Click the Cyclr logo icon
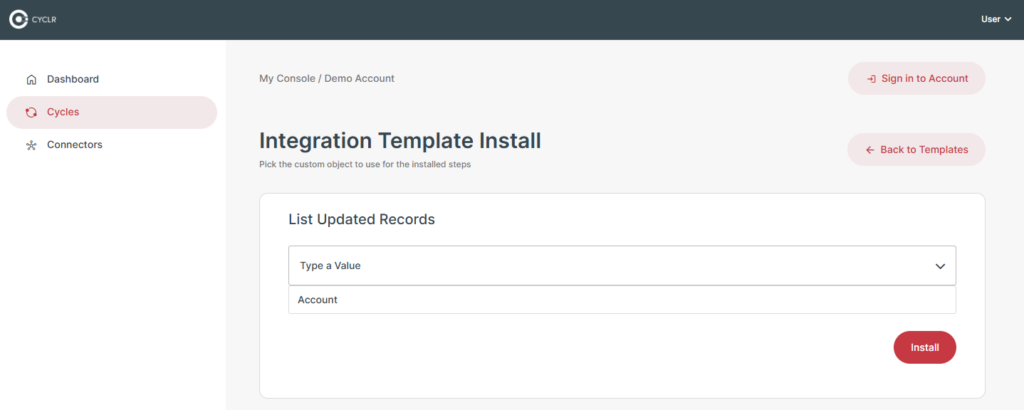 (x=18, y=20)
